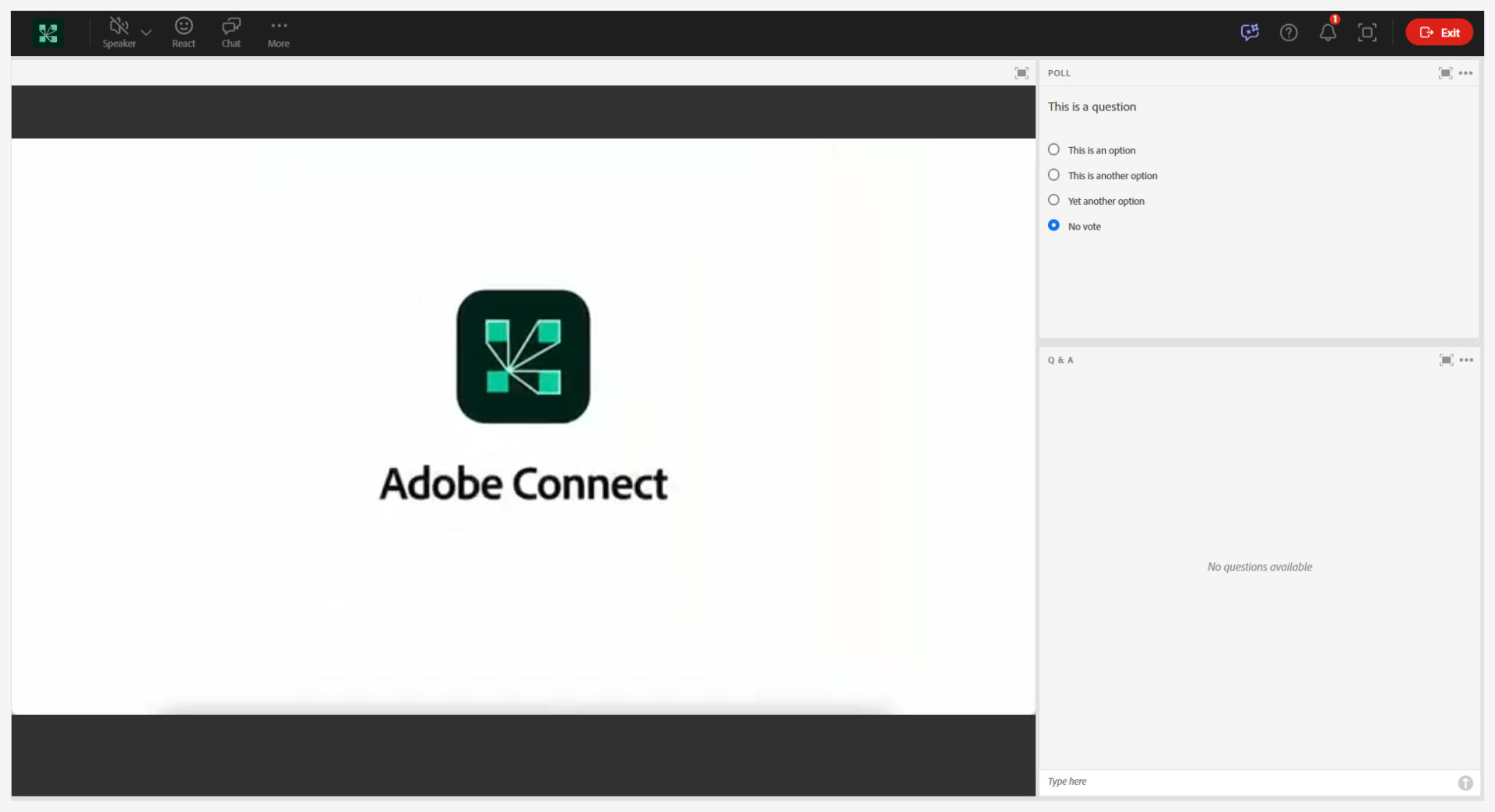This screenshot has height=812, width=1495.
Task: Click the Adobe Connect logo in the top bar
Action: point(48,33)
